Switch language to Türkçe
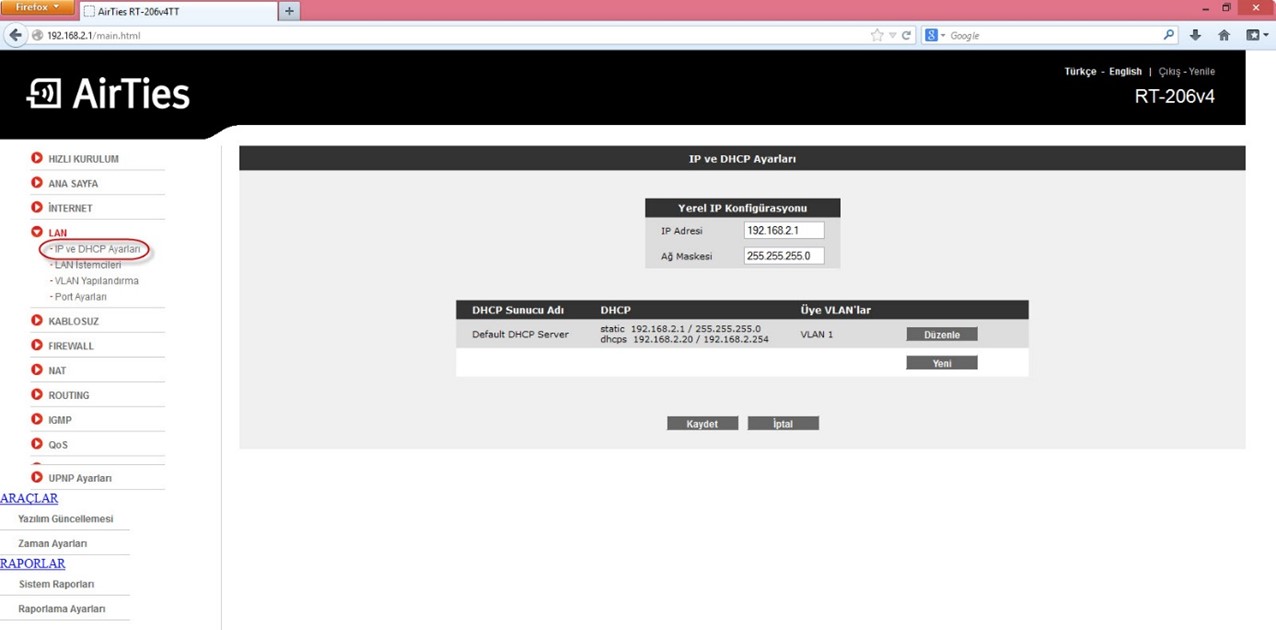 click(1080, 72)
